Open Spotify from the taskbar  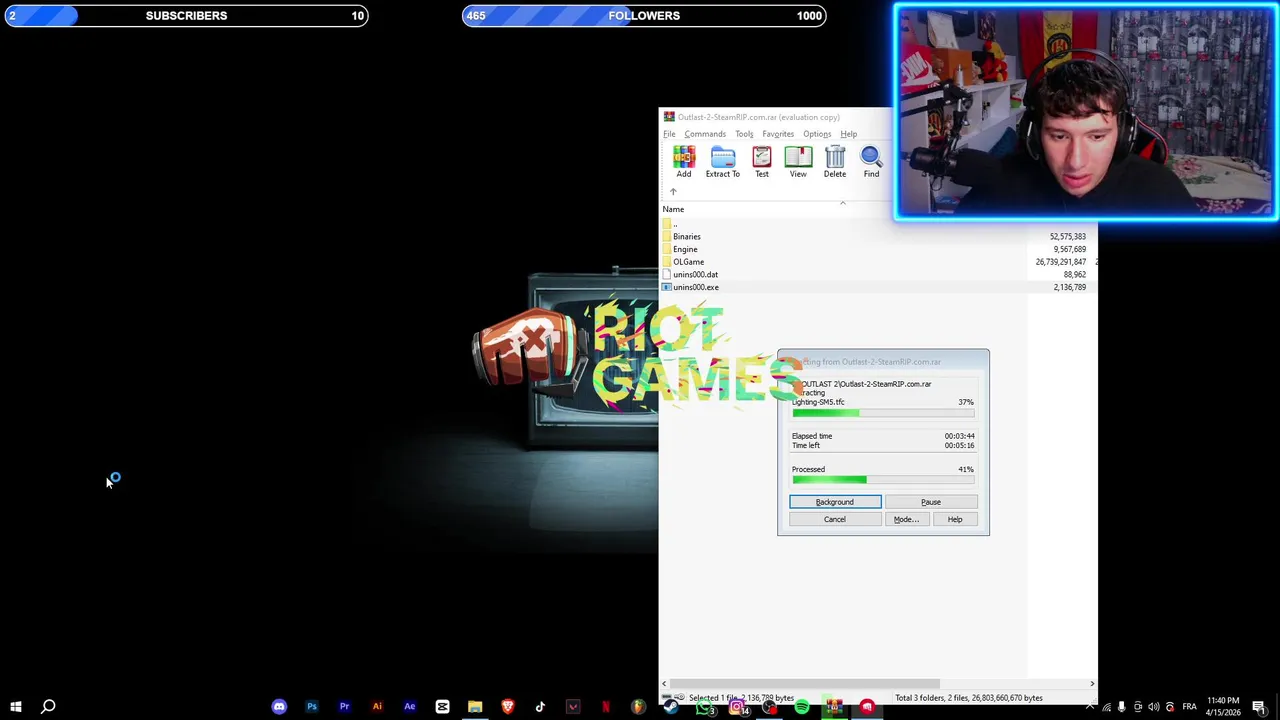point(802,707)
